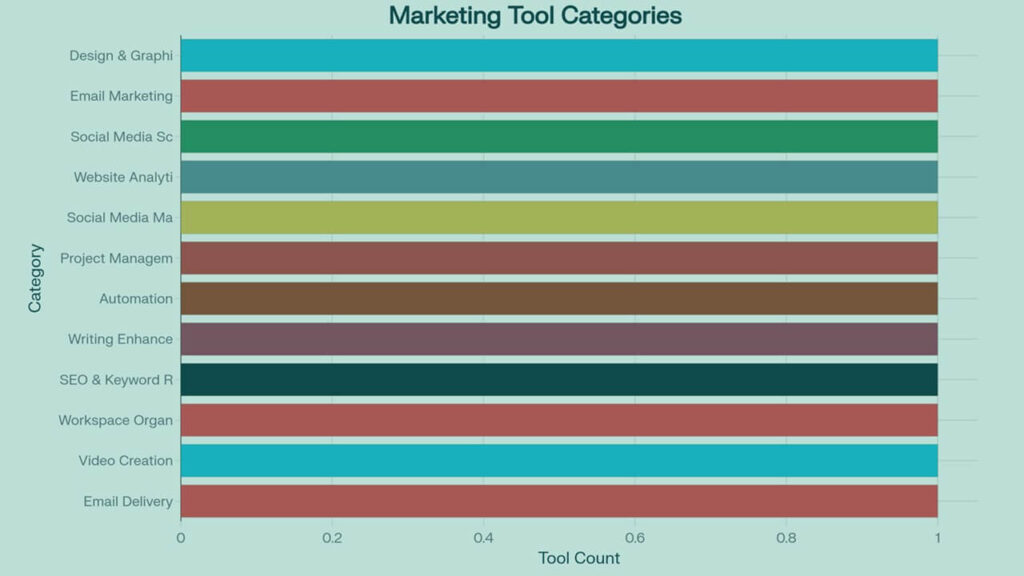Click the Video Creation bar
This screenshot has height=576, width=1024.
point(559,460)
